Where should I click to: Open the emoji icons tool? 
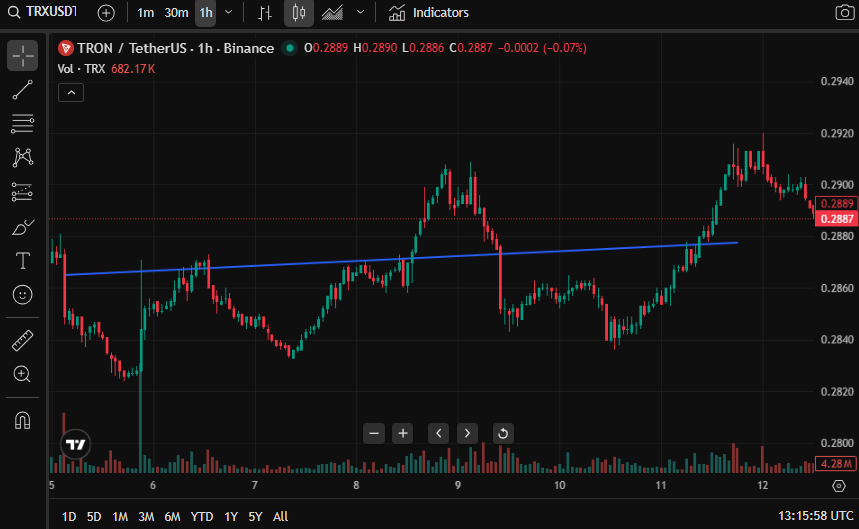coord(22,295)
